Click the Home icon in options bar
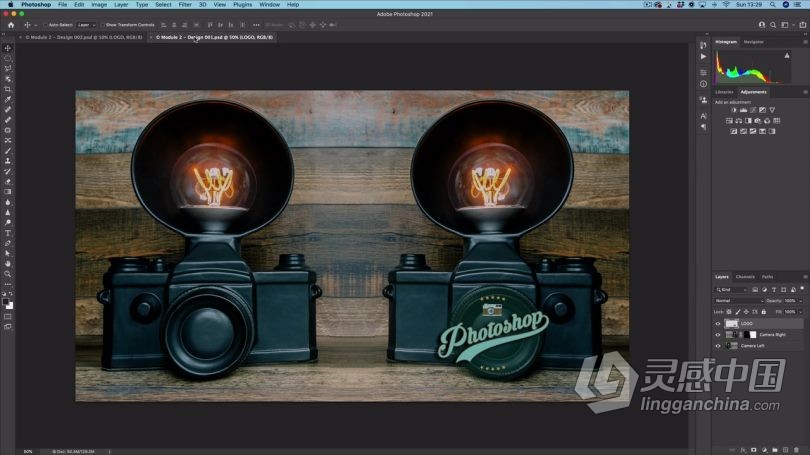810x455 pixels. pos(11,25)
